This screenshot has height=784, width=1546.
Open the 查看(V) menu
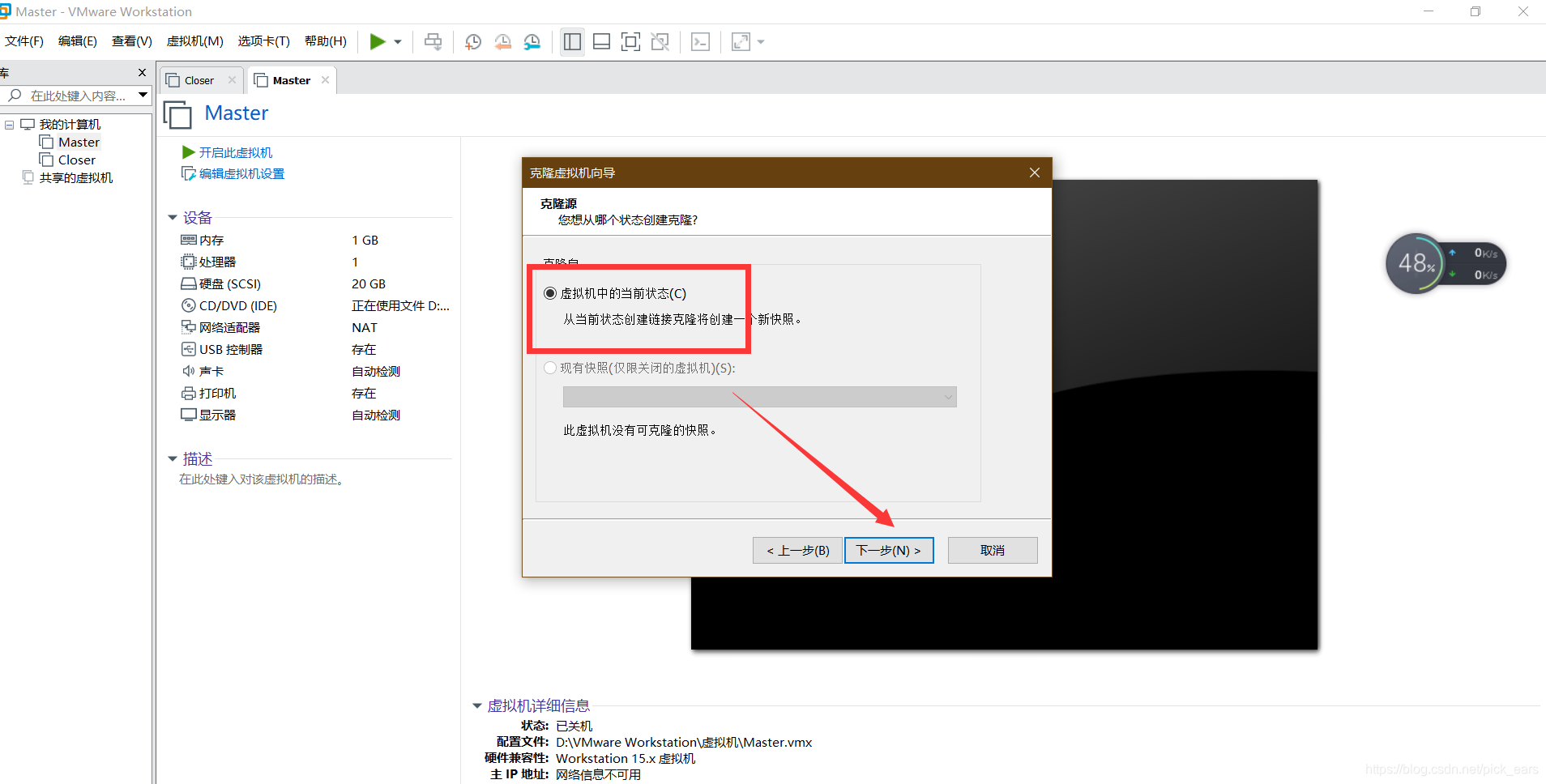[132, 41]
